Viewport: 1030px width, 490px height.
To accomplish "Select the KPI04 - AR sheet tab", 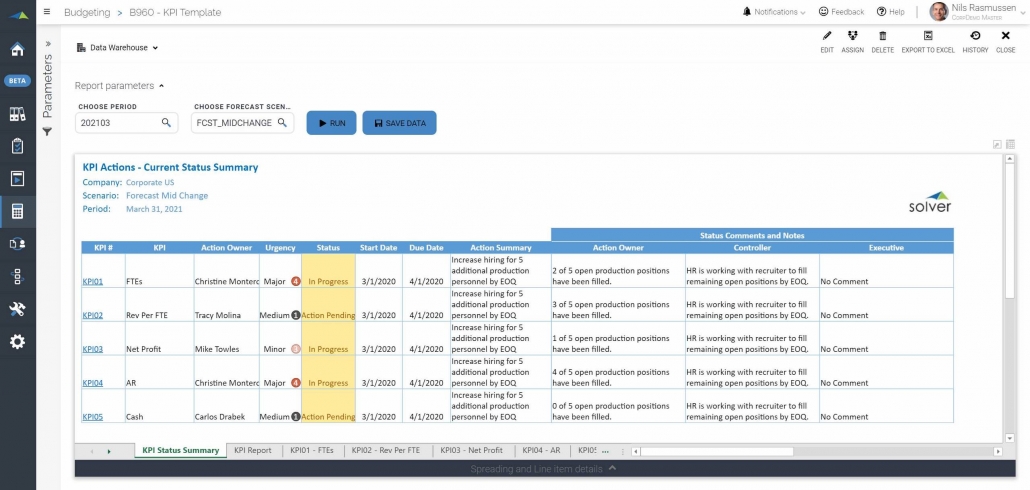I will pos(540,451).
